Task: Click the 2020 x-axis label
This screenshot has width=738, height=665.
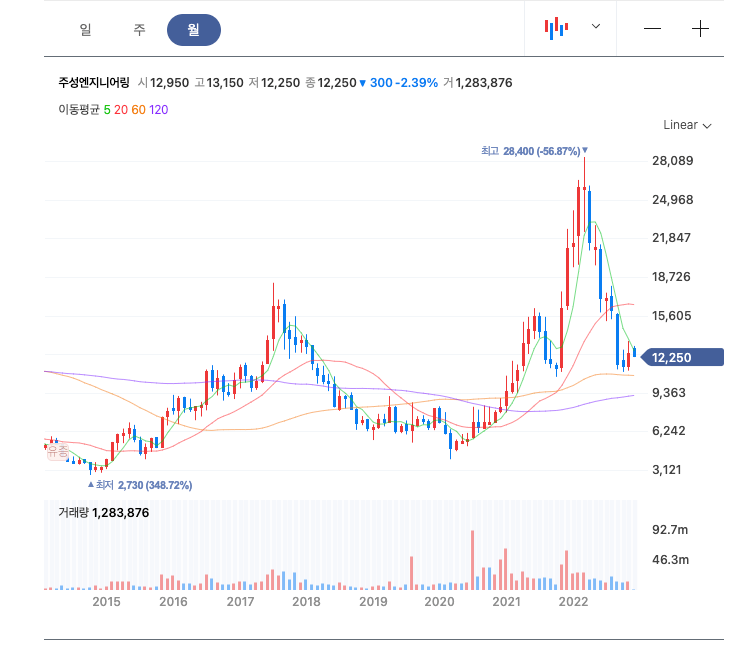Action: [440, 601]
